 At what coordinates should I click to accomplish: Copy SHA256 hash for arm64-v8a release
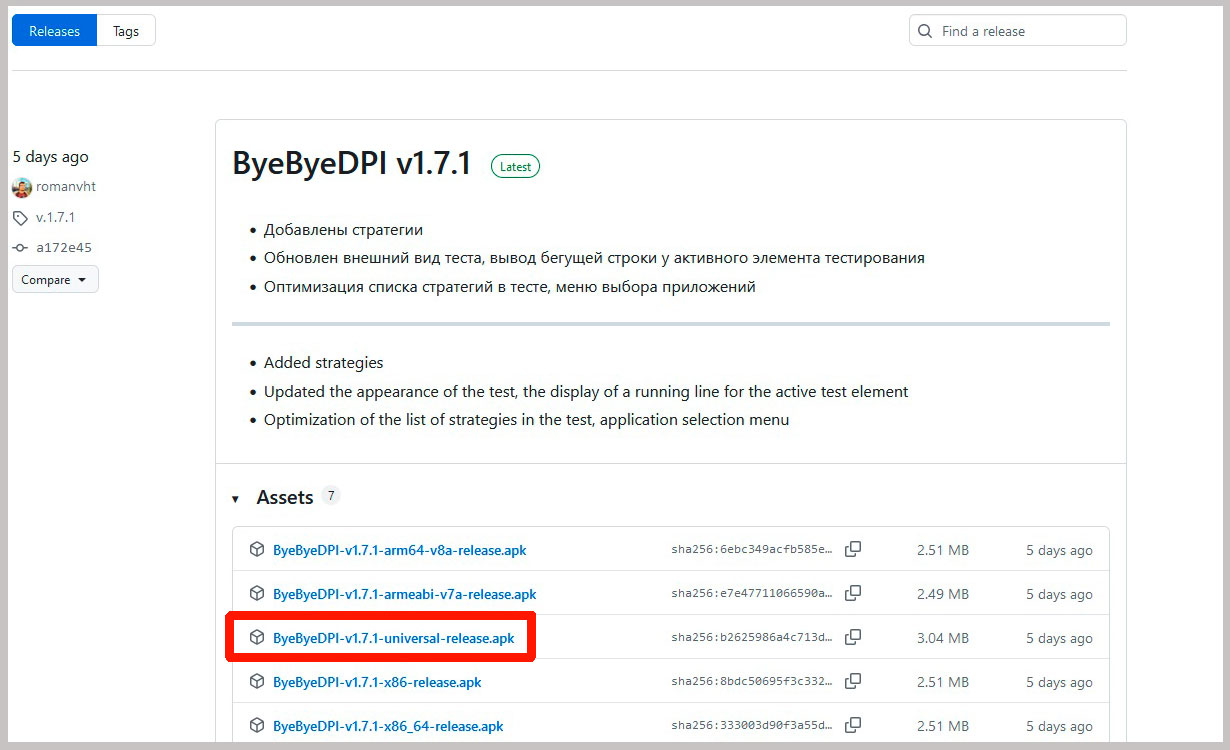853,549
